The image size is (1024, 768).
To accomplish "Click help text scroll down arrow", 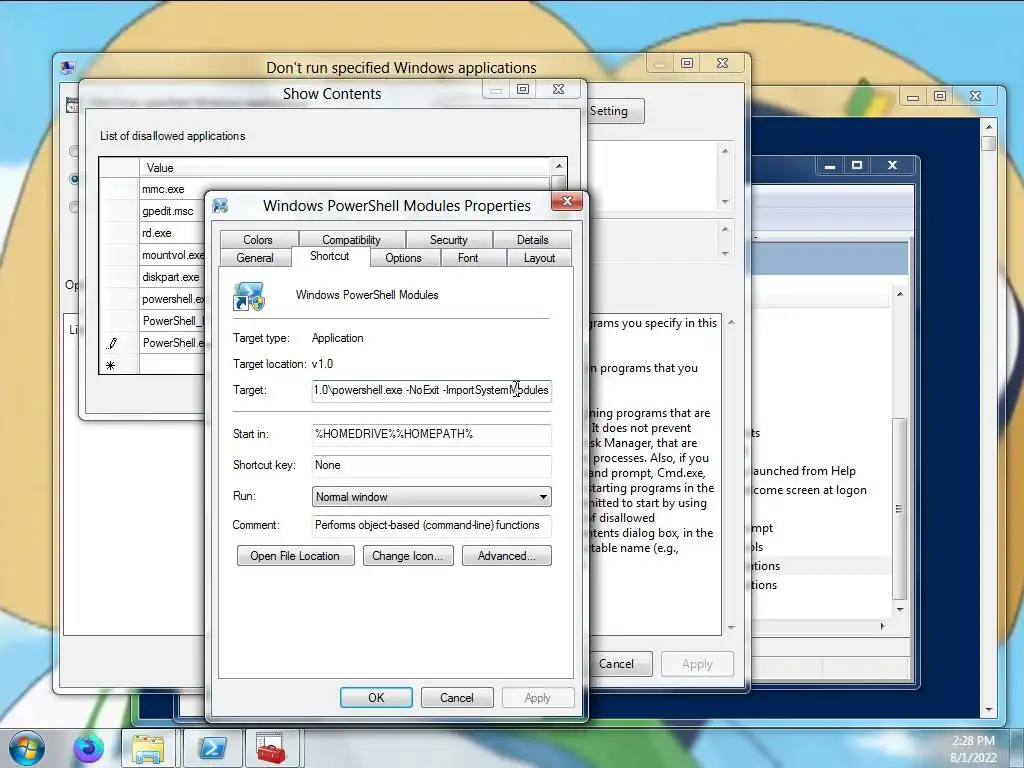I will (731, 628).
